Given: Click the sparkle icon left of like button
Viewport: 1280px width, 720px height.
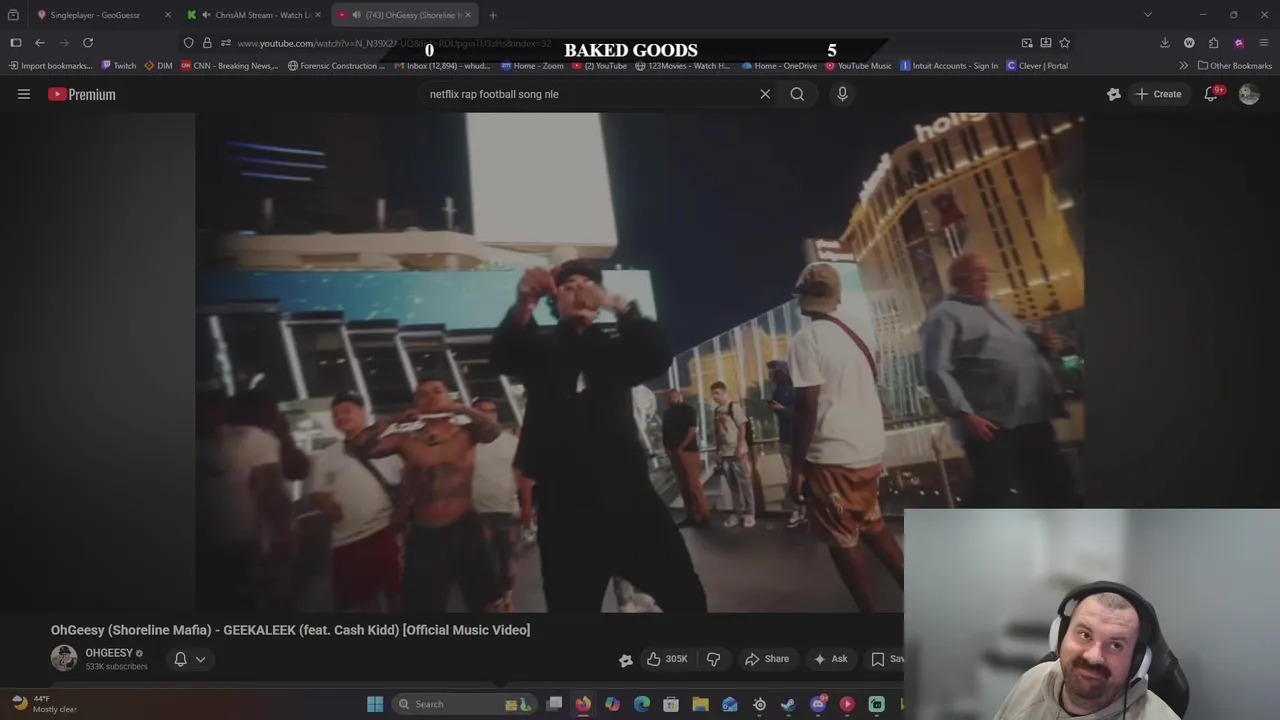Looking at the screenshot, I should coord(626,659).
